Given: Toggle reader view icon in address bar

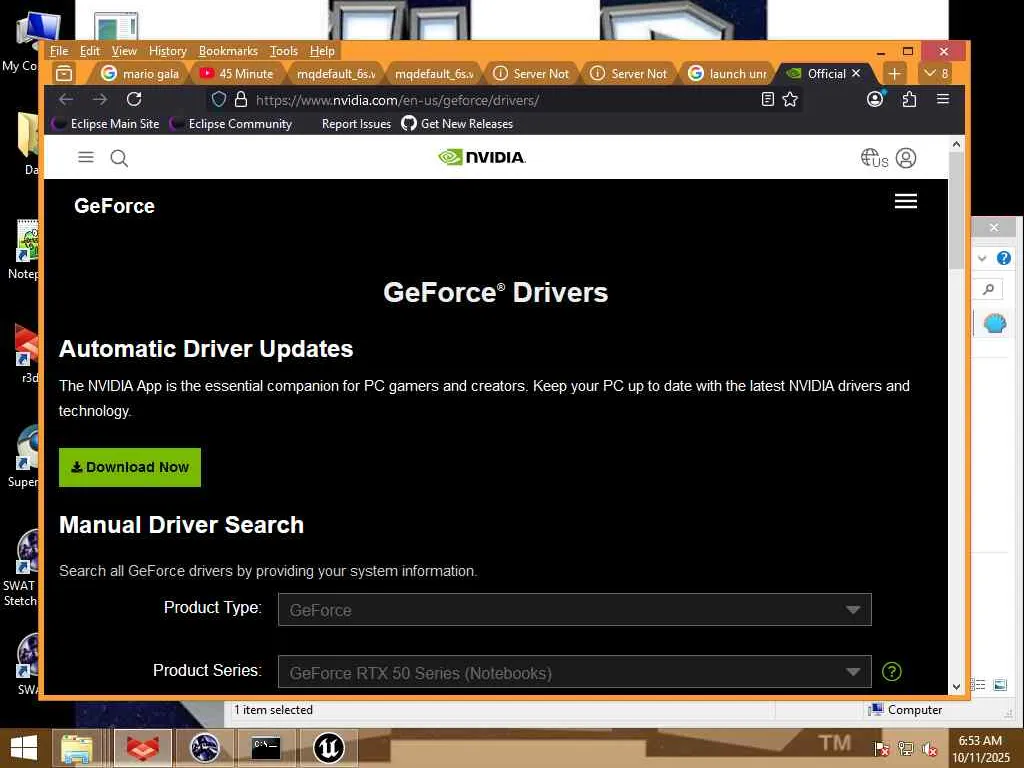Looking at the screenshot, I should pos(768,99).
